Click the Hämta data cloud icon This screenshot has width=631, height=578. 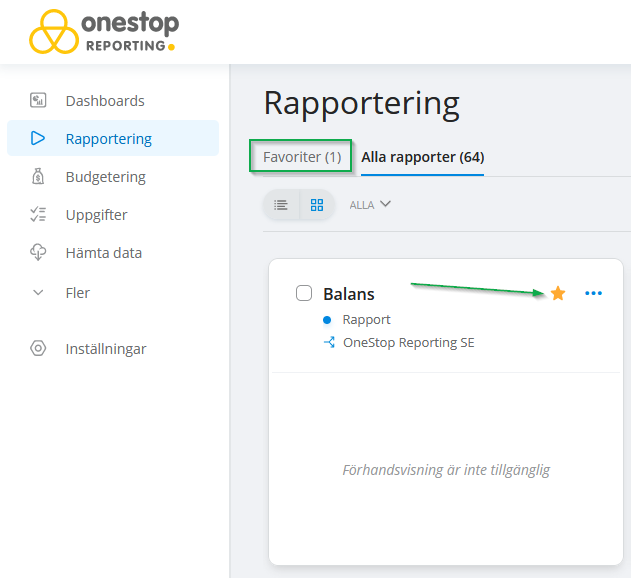(x=38, y=252)
